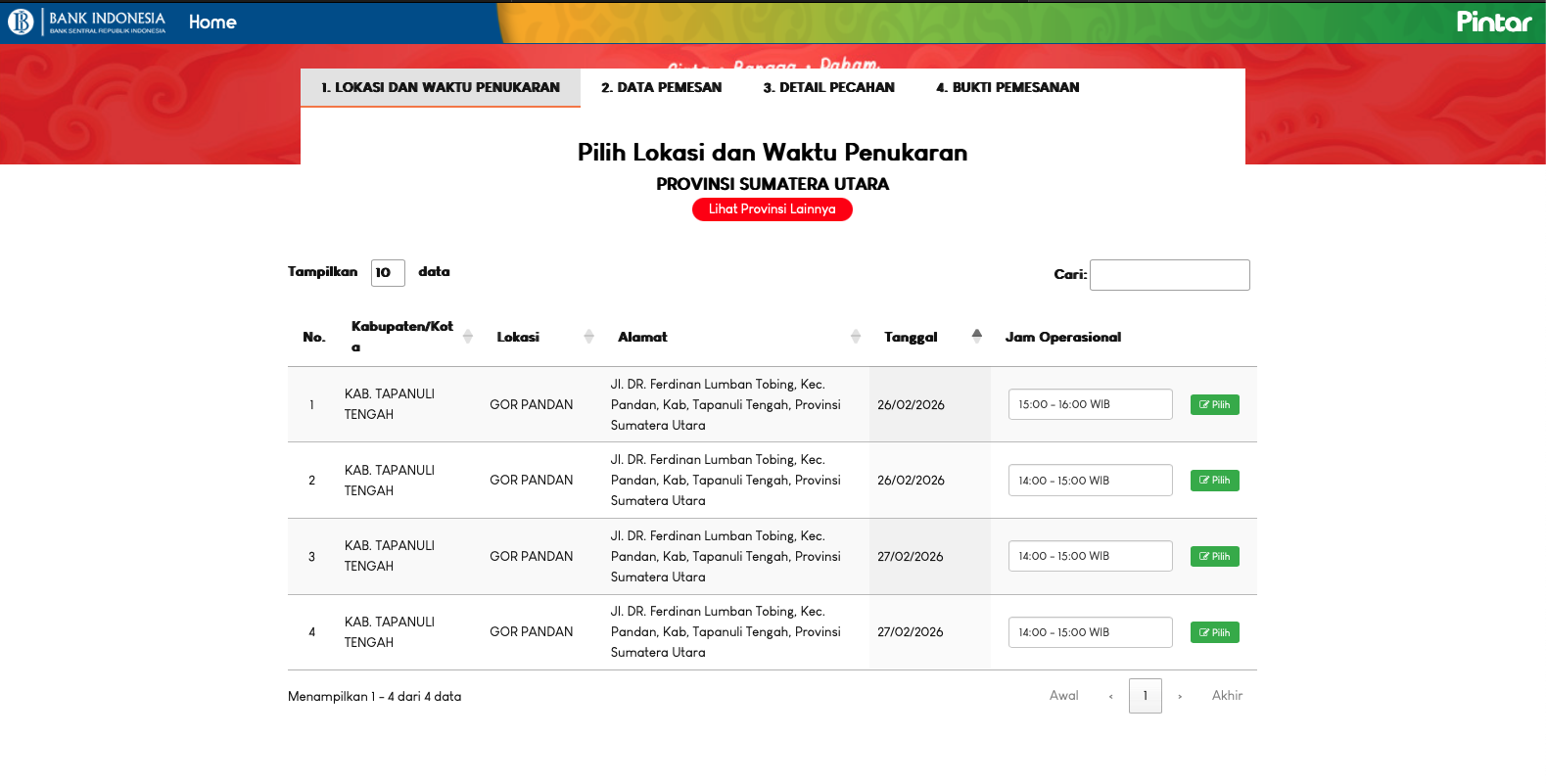The width and height of the screenshot is (1546, 784).
Task: Click the address text in row 3
Action: [726, 556]
